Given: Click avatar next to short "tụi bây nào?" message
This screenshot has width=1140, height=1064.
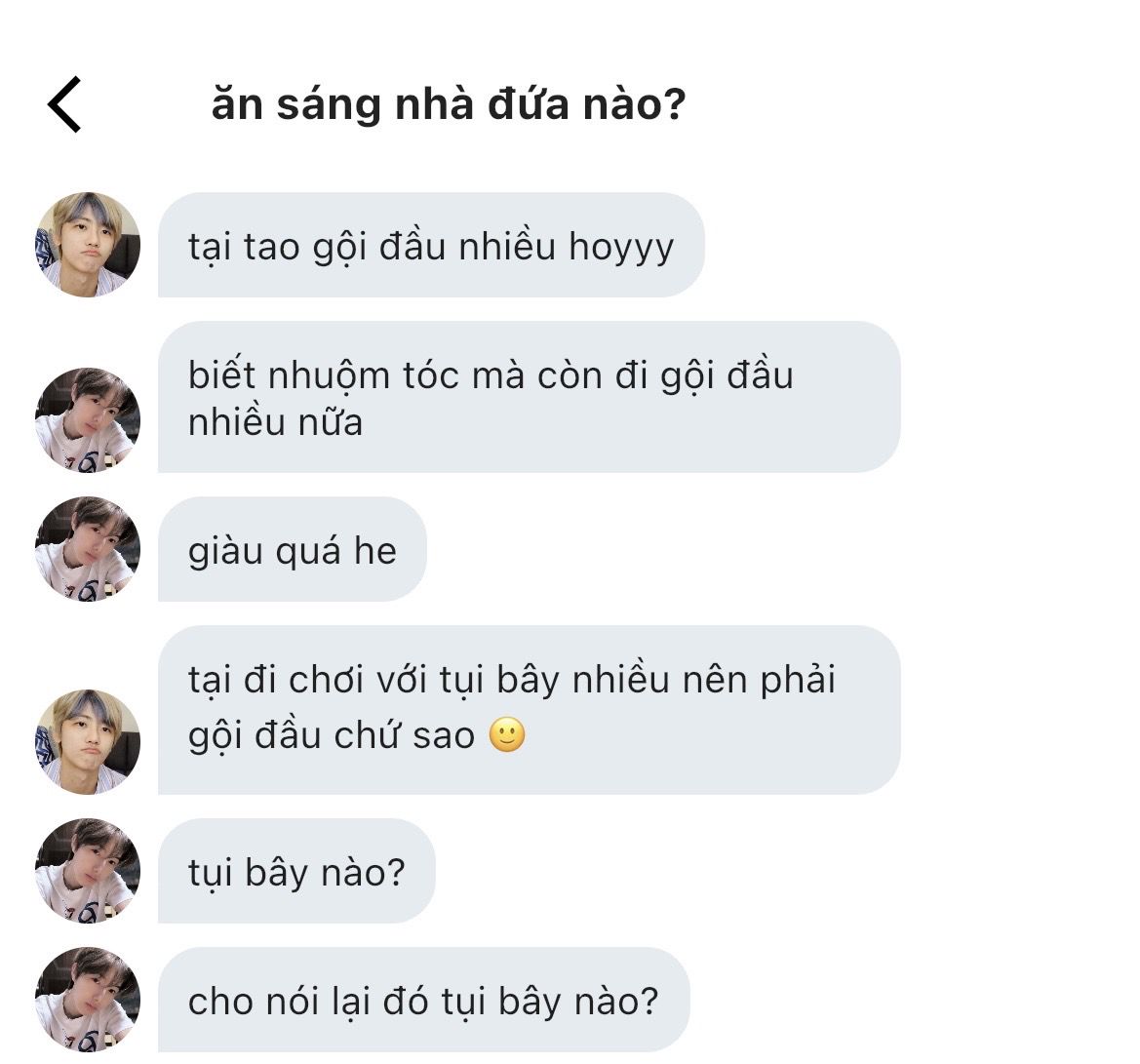Looking at the screenshot, I should point(88,871).
